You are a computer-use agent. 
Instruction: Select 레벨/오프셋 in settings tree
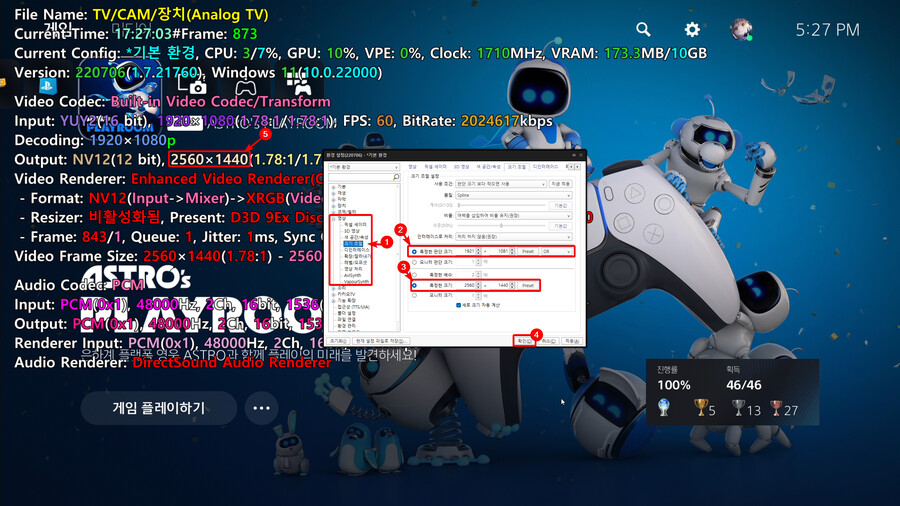pos(355,262)
